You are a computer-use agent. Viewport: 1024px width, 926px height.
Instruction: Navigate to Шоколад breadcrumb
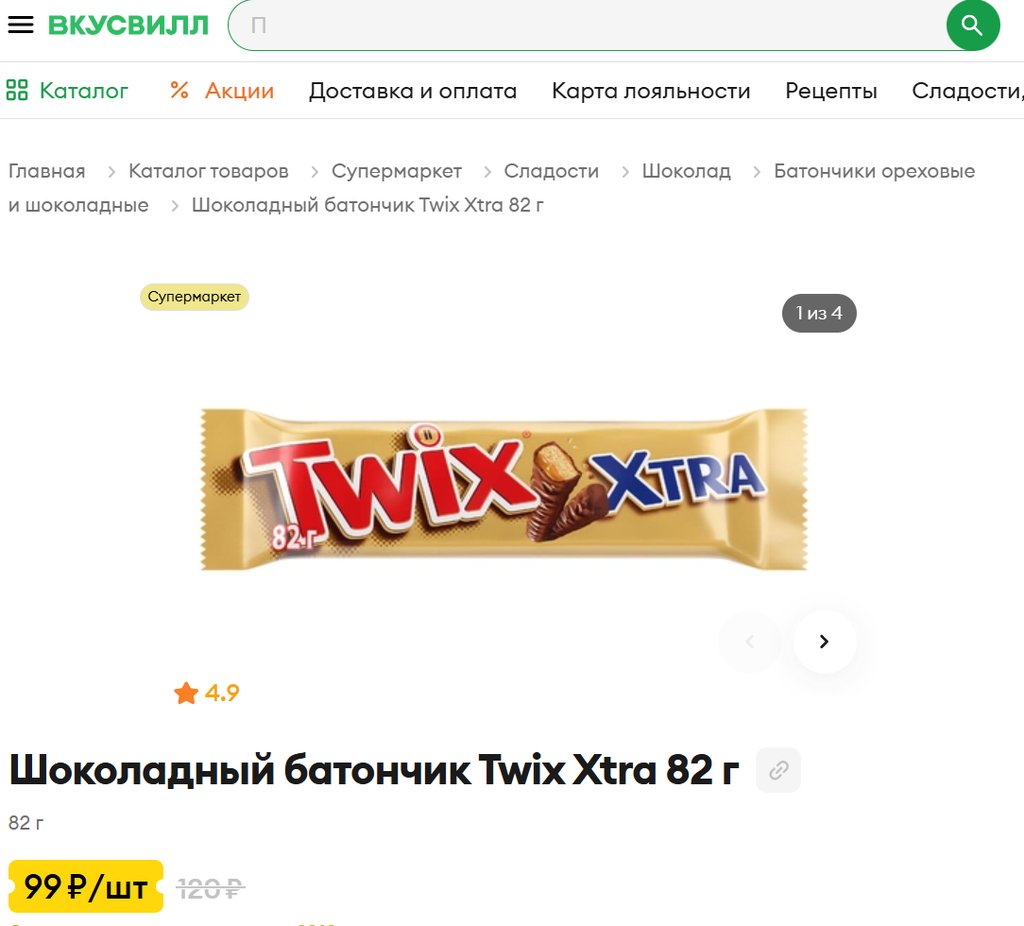686,171
